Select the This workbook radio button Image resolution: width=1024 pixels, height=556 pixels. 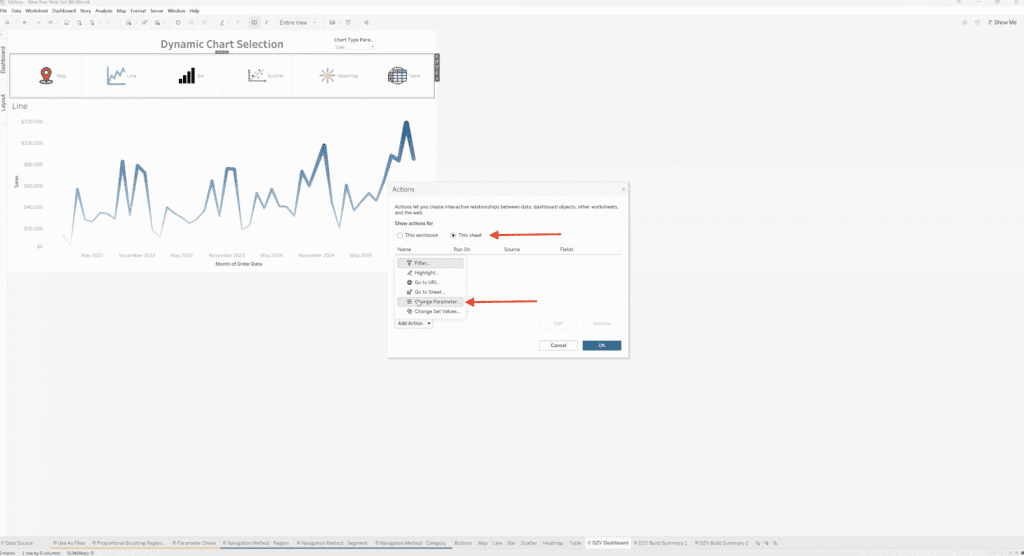click(400, 235)
